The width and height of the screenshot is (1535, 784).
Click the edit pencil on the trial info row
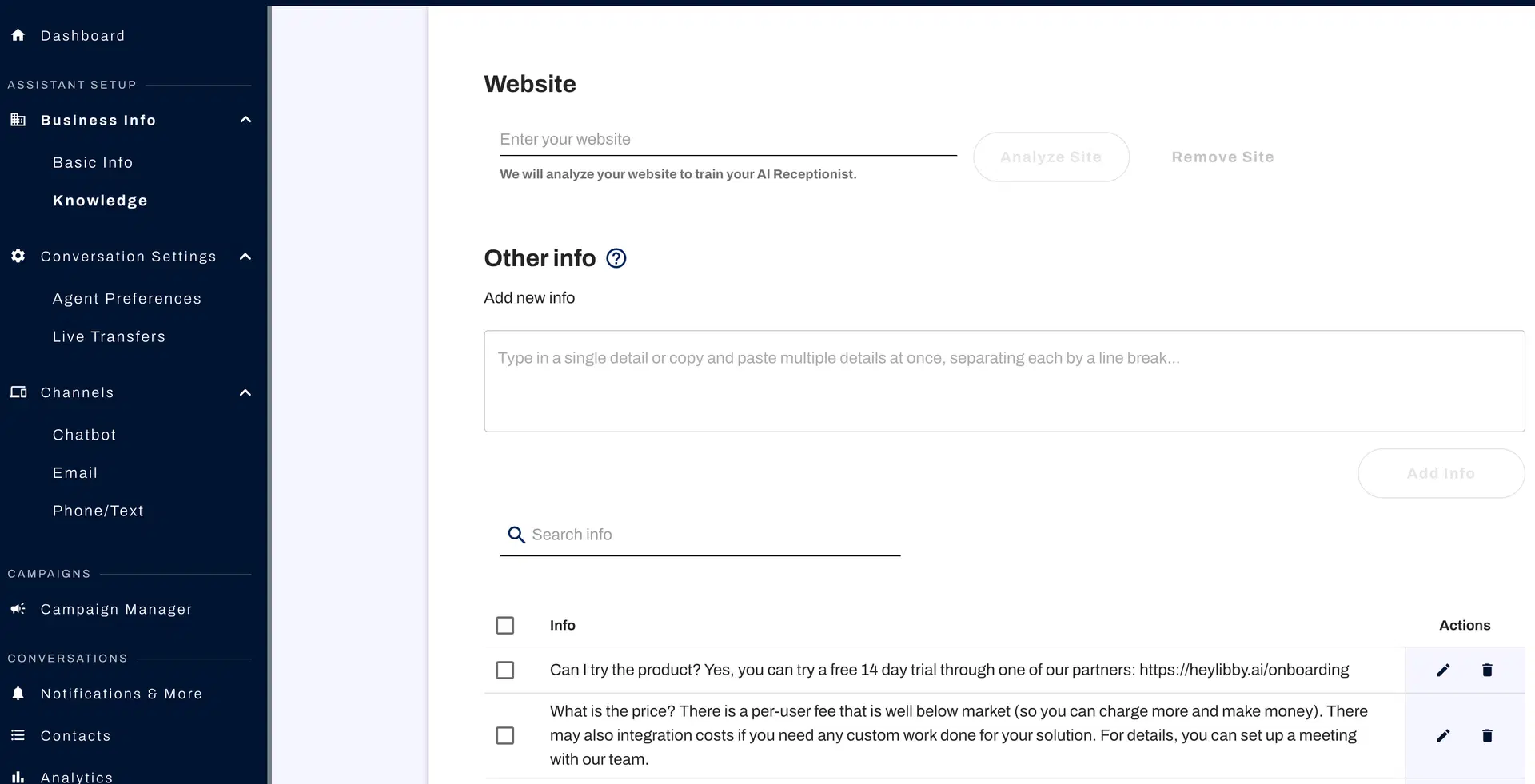pyautogui.click(x=1442, y=670)
